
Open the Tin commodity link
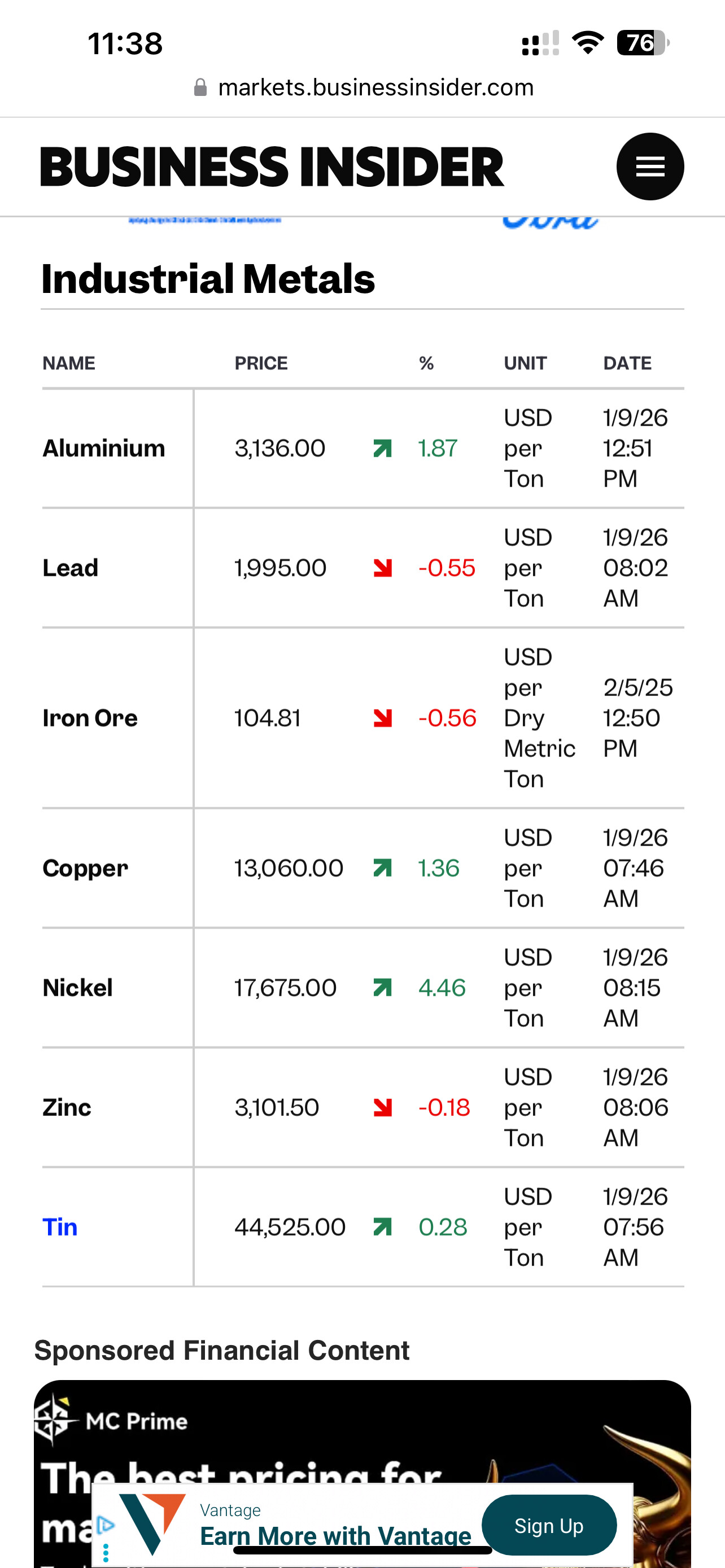(x=60, y=1227)
